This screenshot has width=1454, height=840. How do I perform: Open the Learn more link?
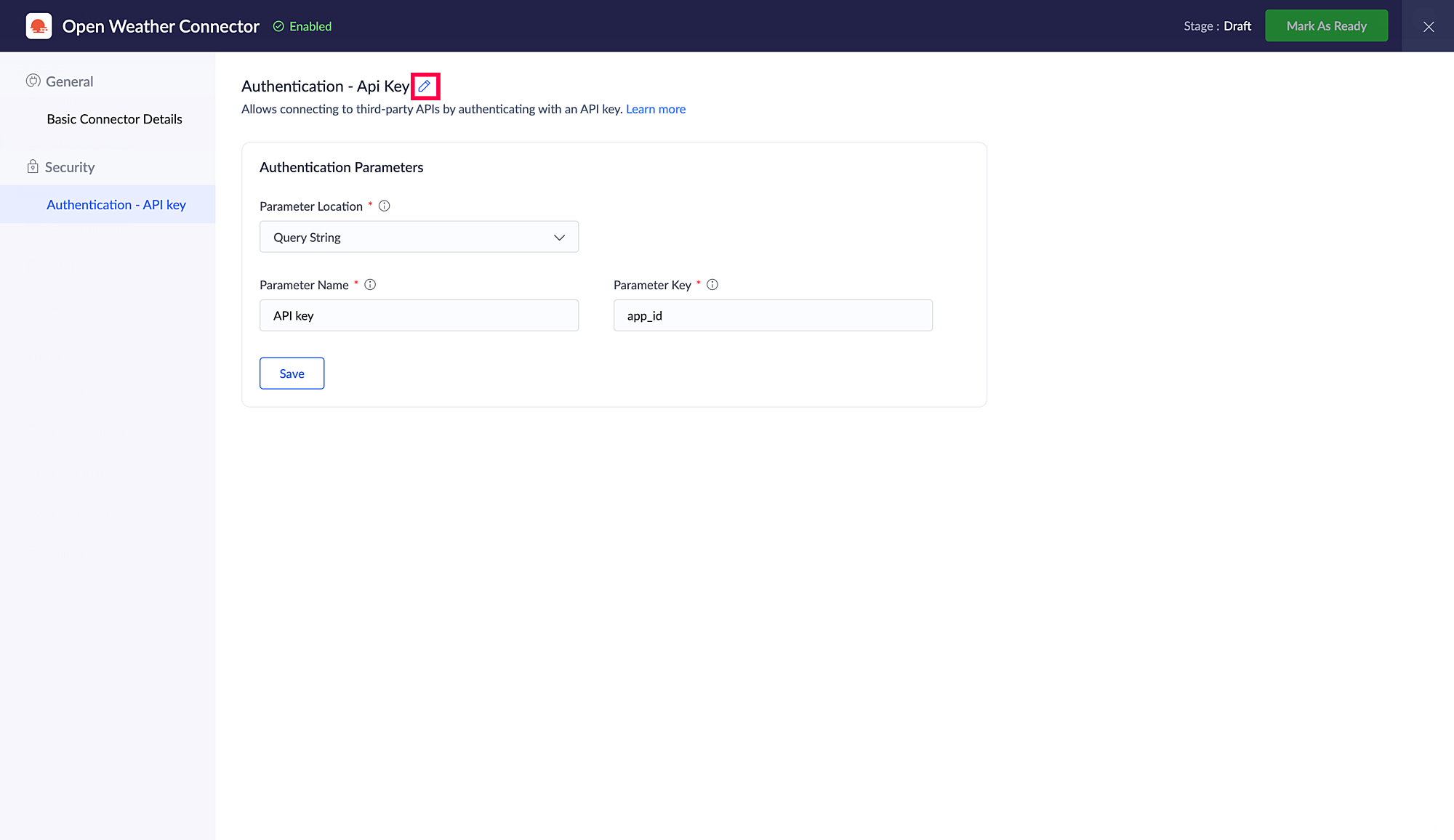coord(656,109)
